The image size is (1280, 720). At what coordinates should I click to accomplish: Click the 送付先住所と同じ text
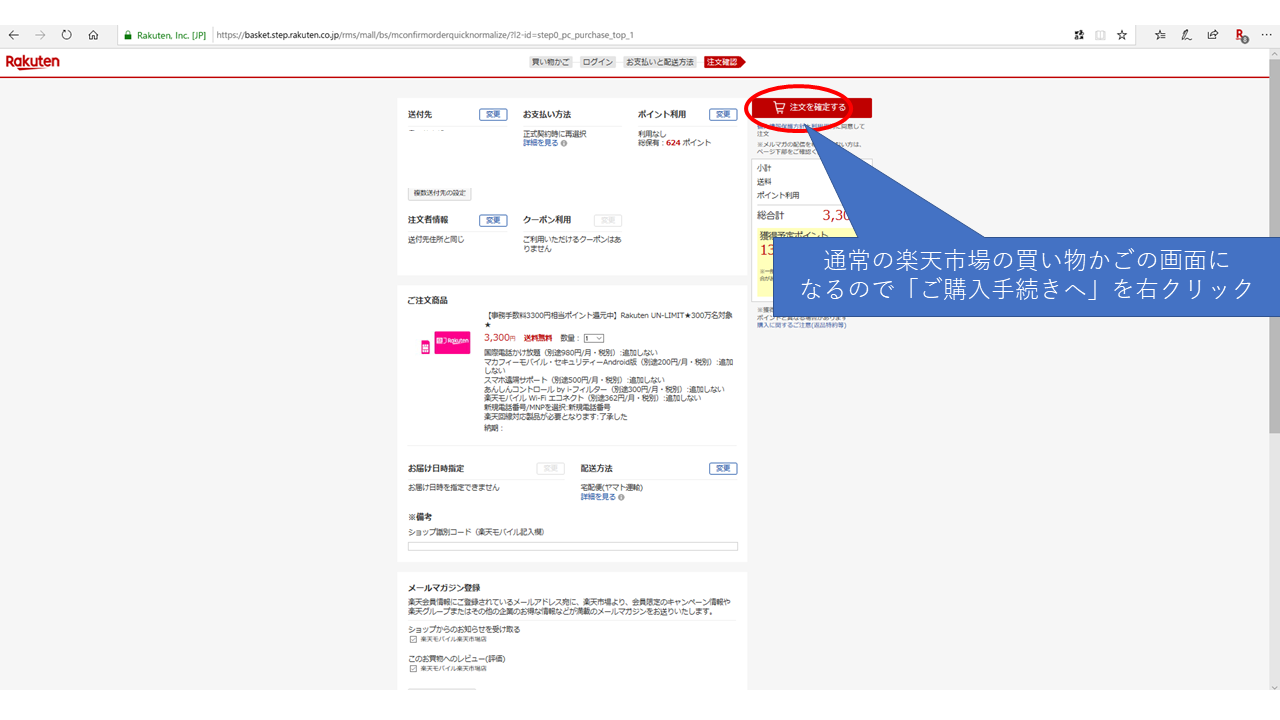point(436,240)
